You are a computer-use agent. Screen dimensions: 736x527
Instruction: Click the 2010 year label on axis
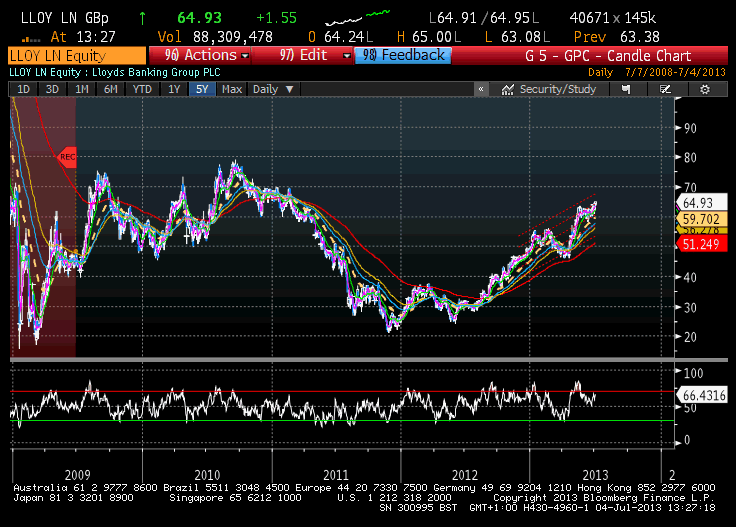[x=207, y=475]
